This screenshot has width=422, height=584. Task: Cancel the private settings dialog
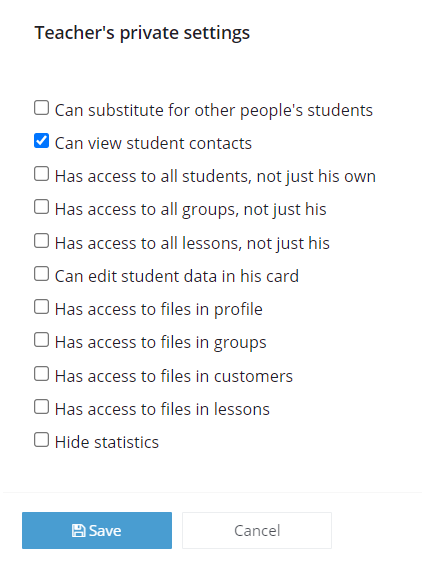tap(257, 530)
